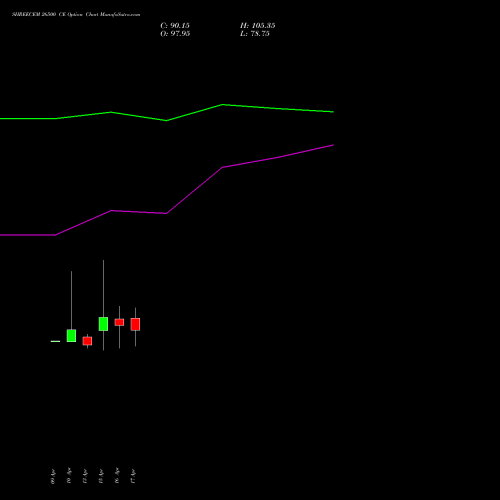Select the flat 09 Apr candle

[x=55, y=341]
